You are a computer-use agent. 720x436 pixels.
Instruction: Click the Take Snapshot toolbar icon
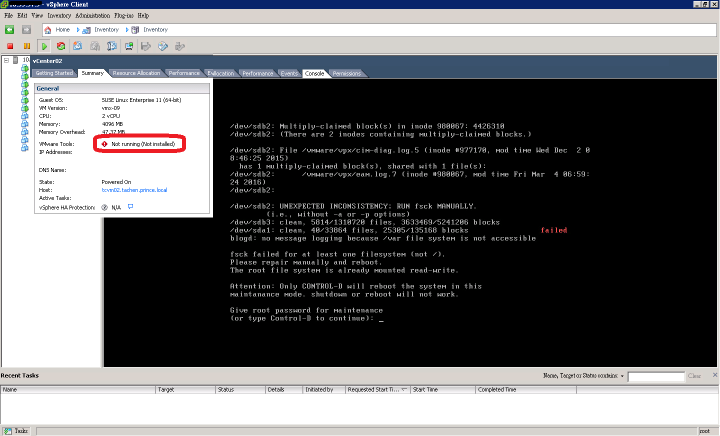[x=78, y=46]
